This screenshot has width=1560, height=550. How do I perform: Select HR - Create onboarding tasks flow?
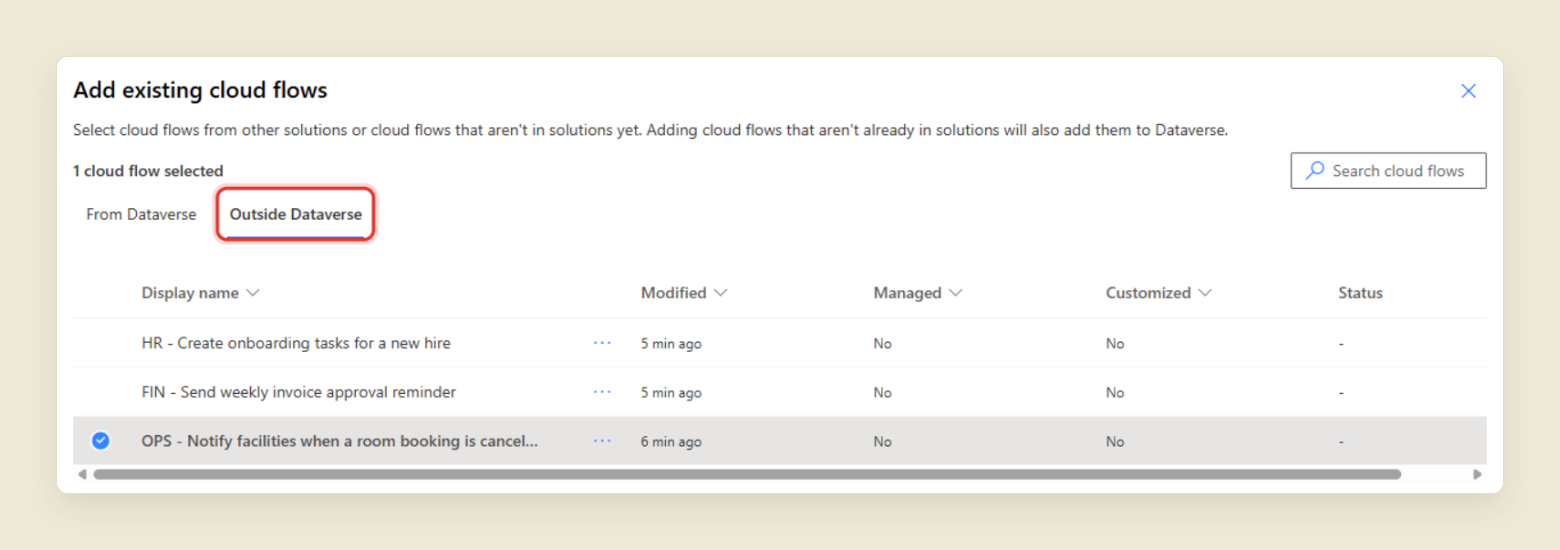click(296, 343)
